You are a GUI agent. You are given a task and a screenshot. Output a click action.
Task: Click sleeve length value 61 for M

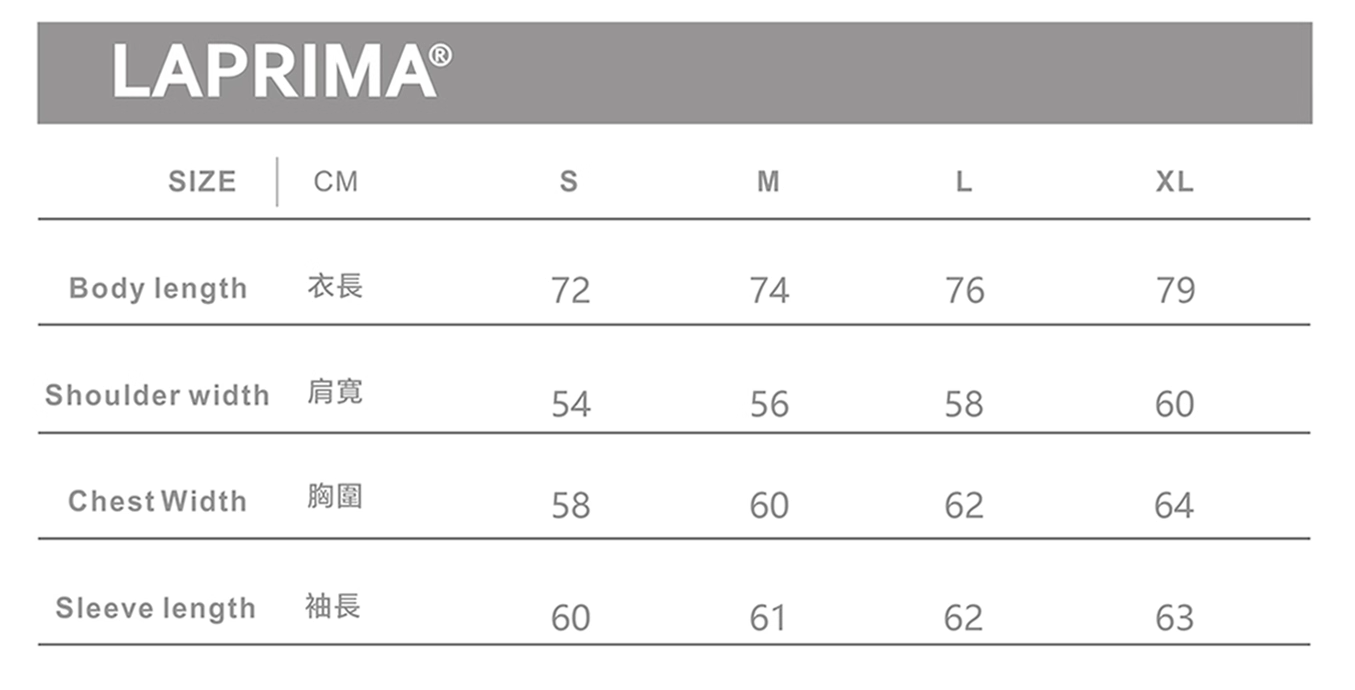pyautogui.click(x=768, y=619)
